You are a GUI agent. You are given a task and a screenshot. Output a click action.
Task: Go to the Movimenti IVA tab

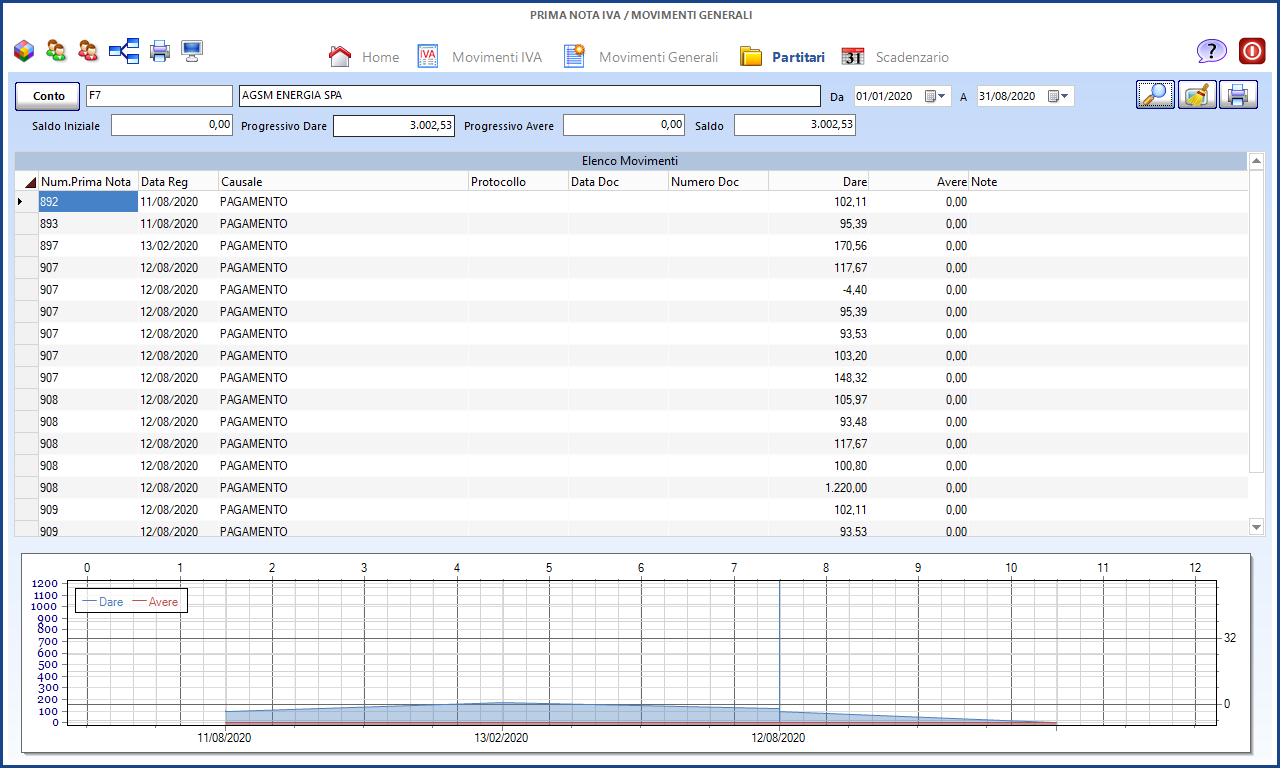click(480, 57)
